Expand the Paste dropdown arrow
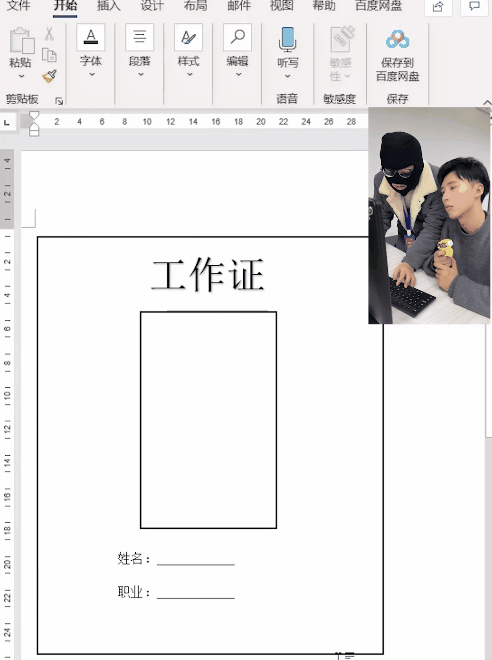Viewport: 492px width, 660px height. pyautogui.click(x=21, y=76)
